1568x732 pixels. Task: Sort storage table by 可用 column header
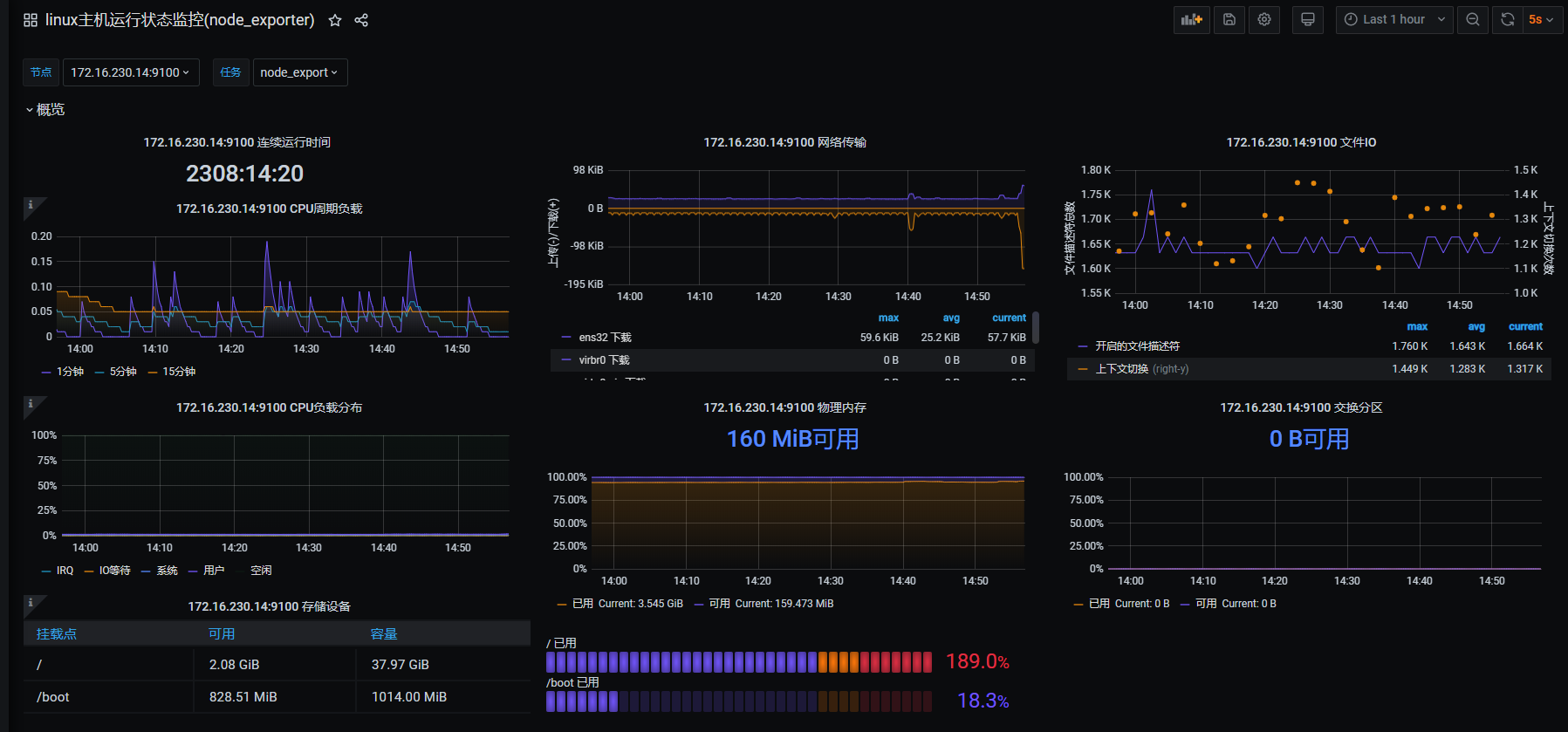pos(222,634)
